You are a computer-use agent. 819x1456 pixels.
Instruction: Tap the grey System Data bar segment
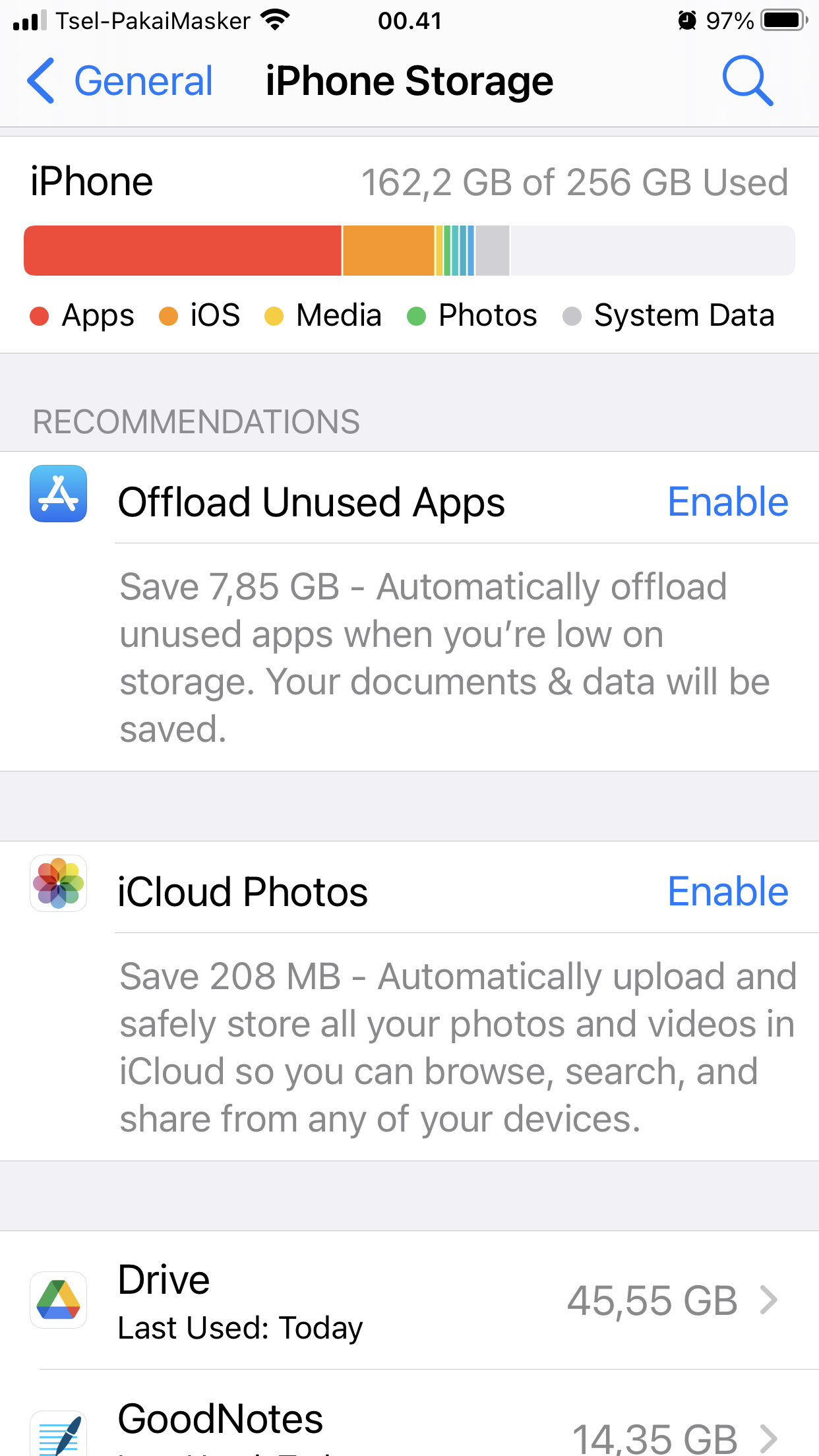[x=492, y=251]
